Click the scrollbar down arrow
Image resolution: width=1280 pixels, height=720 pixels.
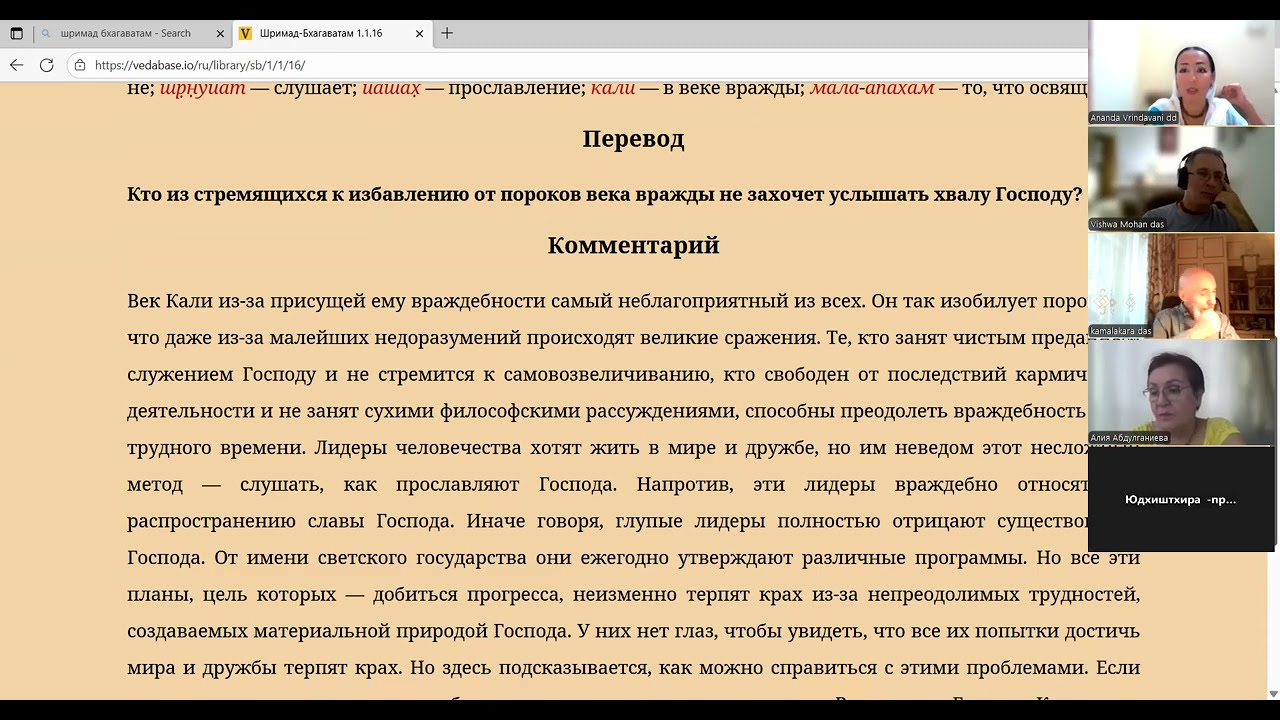click(x=1273, y=693)
